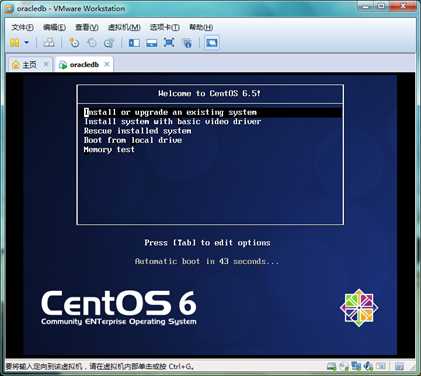
Task: Select 'Install system with basic video driver'
Action: point(172,121)
